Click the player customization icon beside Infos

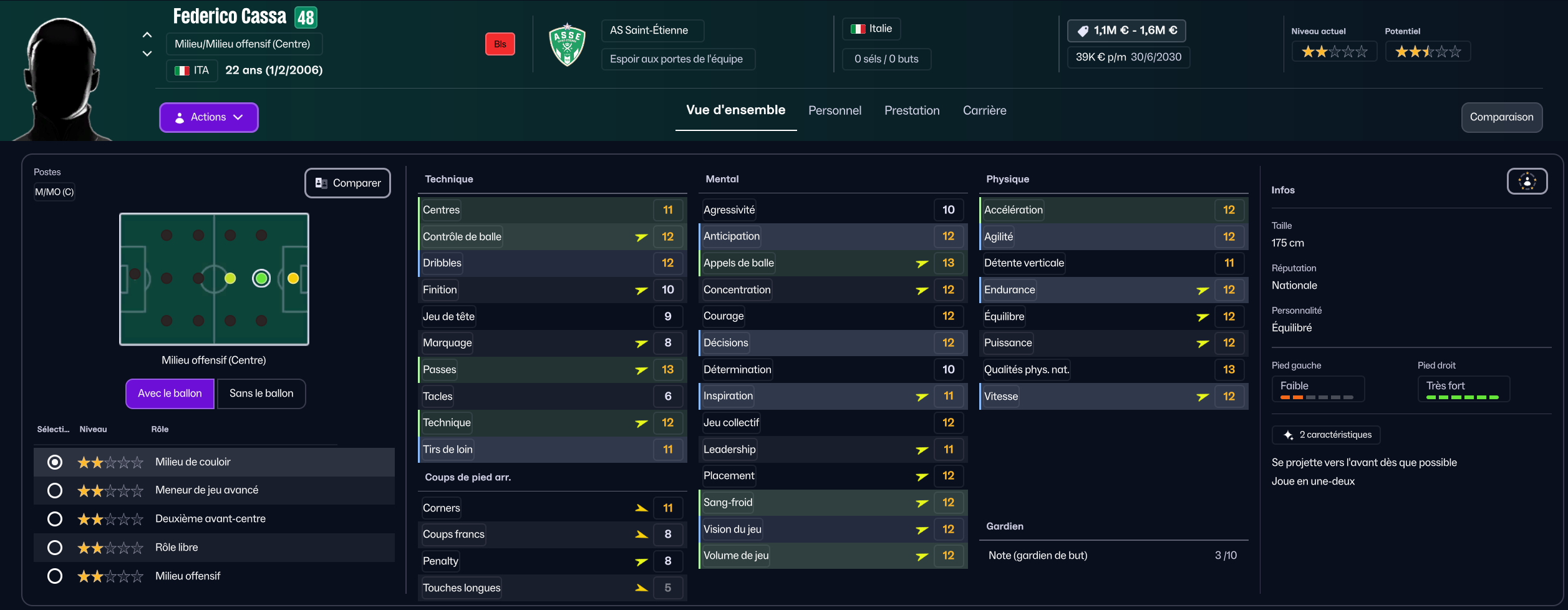tap(1527, 182)
